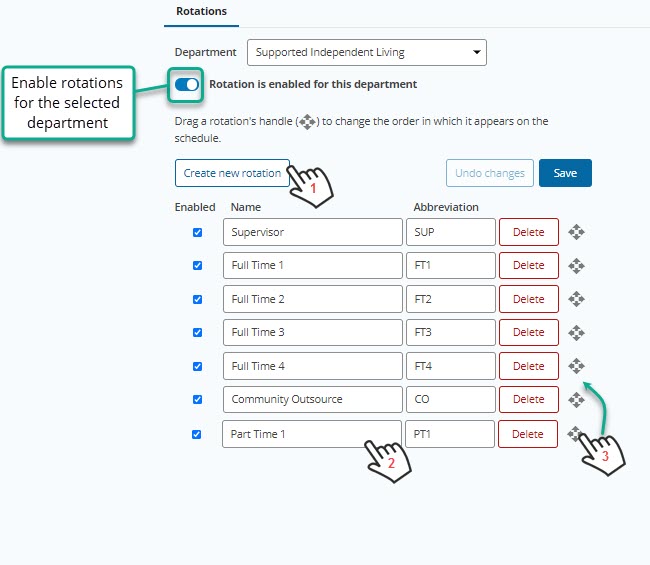Click the Abbreviation column header

click(x=446, y=207)
